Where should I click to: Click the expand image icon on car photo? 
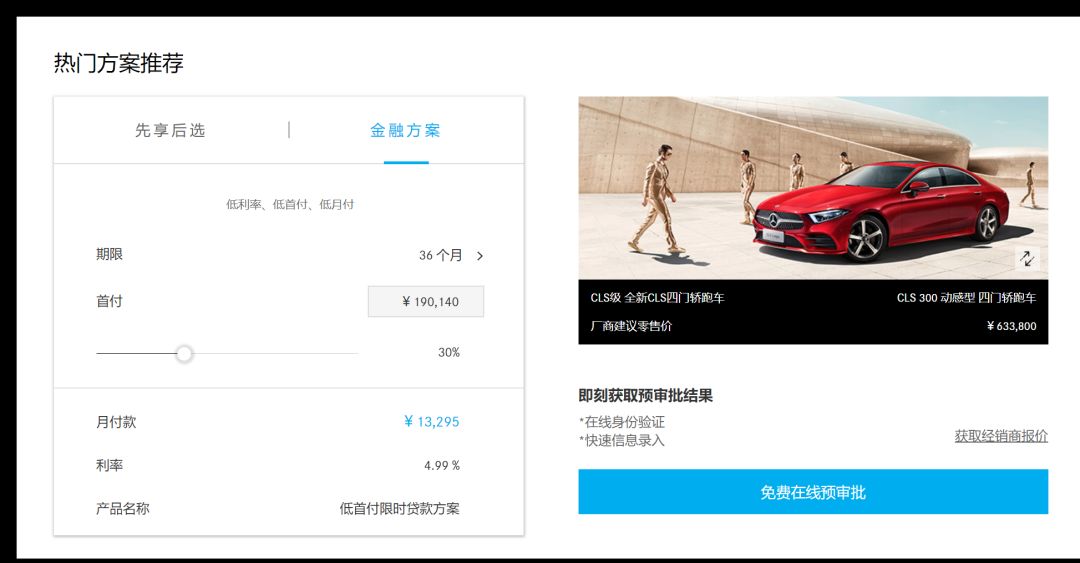[x=1027, y=258]
